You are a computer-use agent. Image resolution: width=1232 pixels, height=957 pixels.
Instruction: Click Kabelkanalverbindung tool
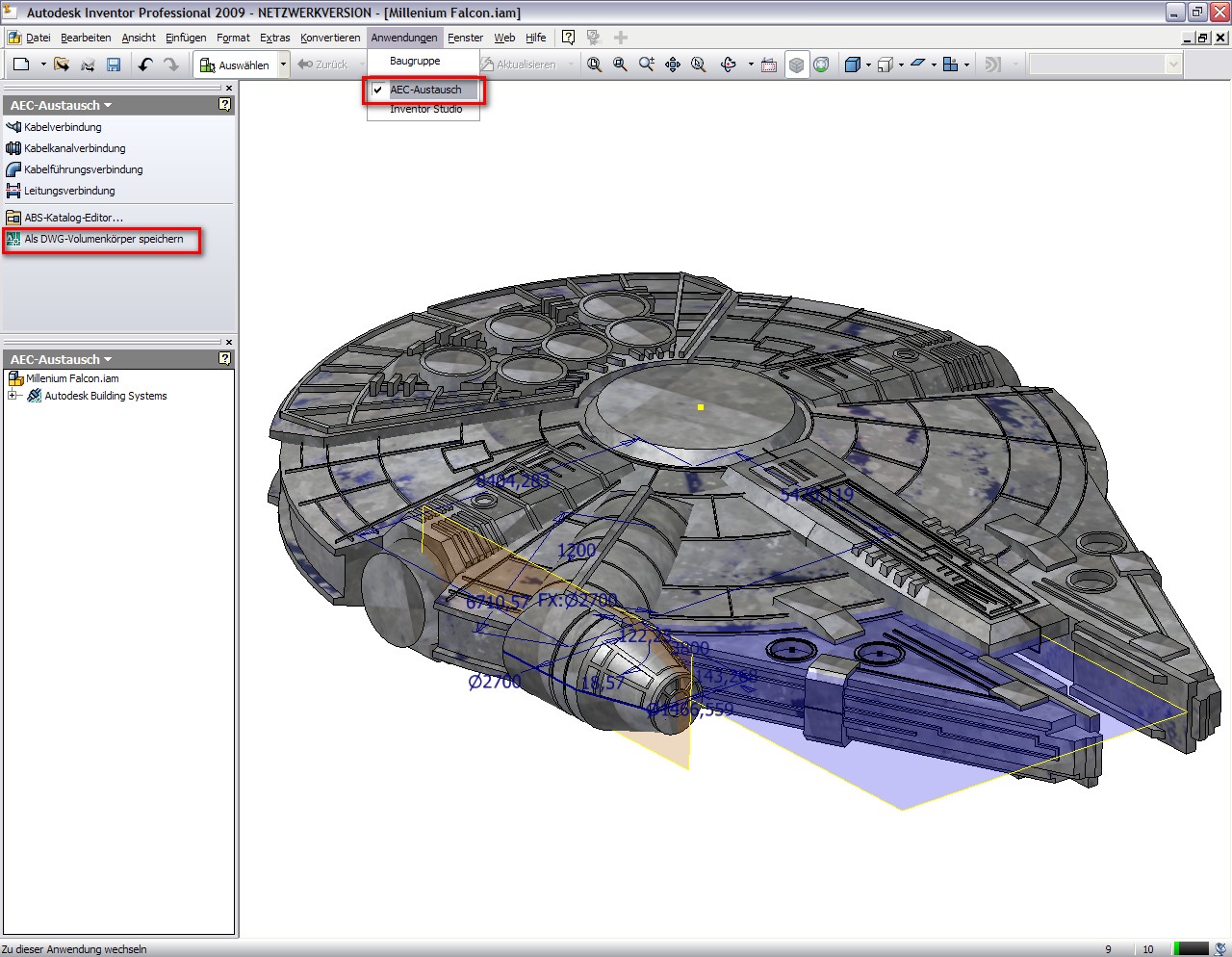click(74, 148)
